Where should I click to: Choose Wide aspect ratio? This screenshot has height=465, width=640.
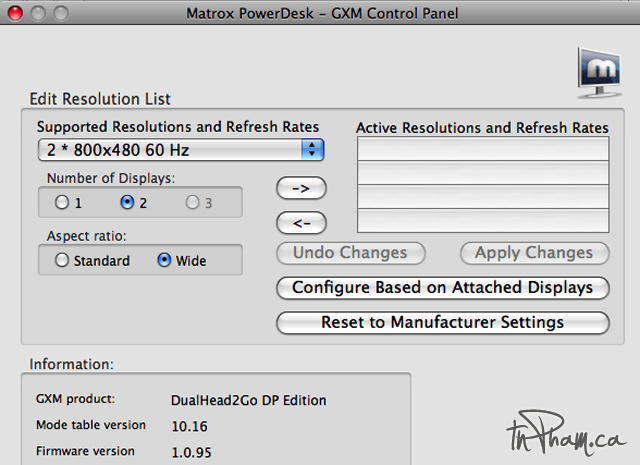pos(164,260)
